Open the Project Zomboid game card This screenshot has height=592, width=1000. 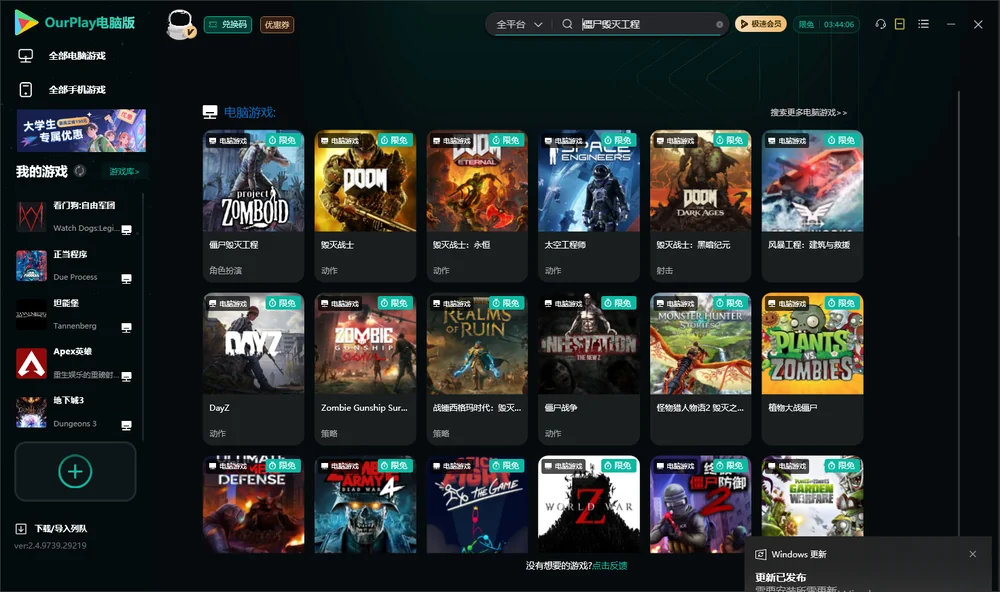tap(253, 206)
